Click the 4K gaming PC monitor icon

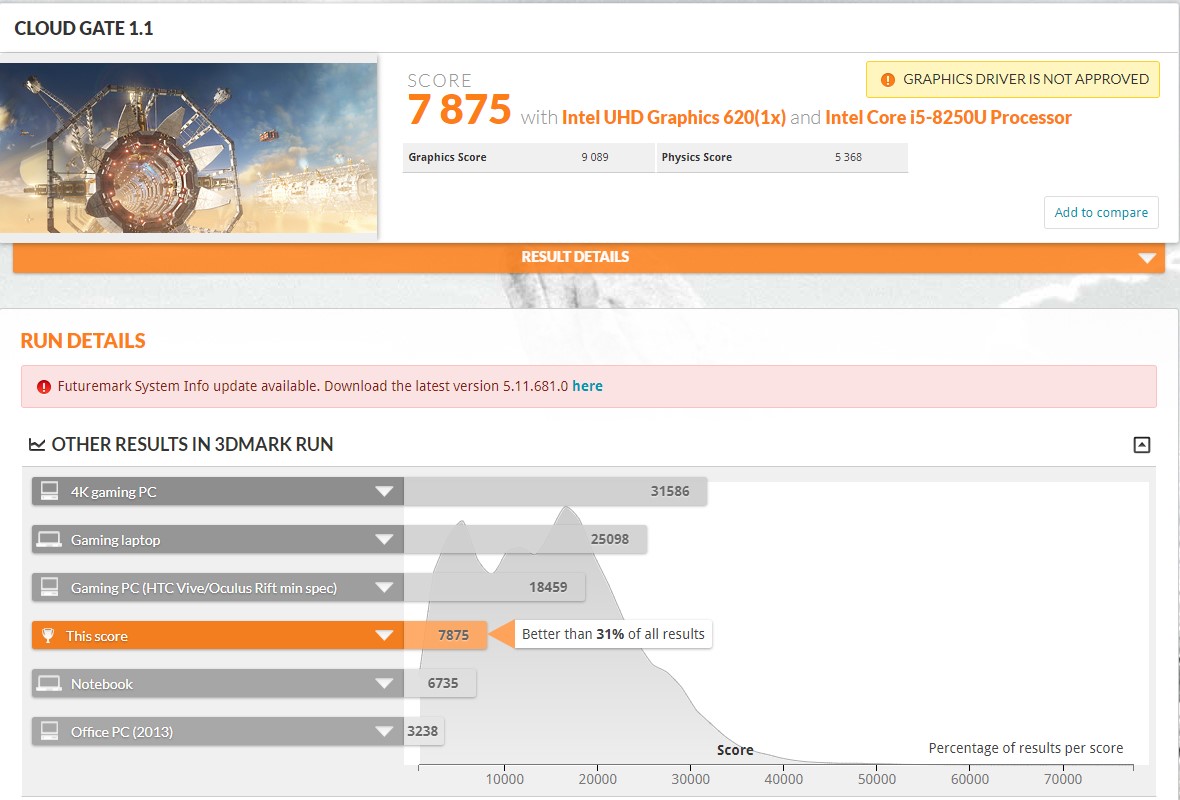click(50, 491)
